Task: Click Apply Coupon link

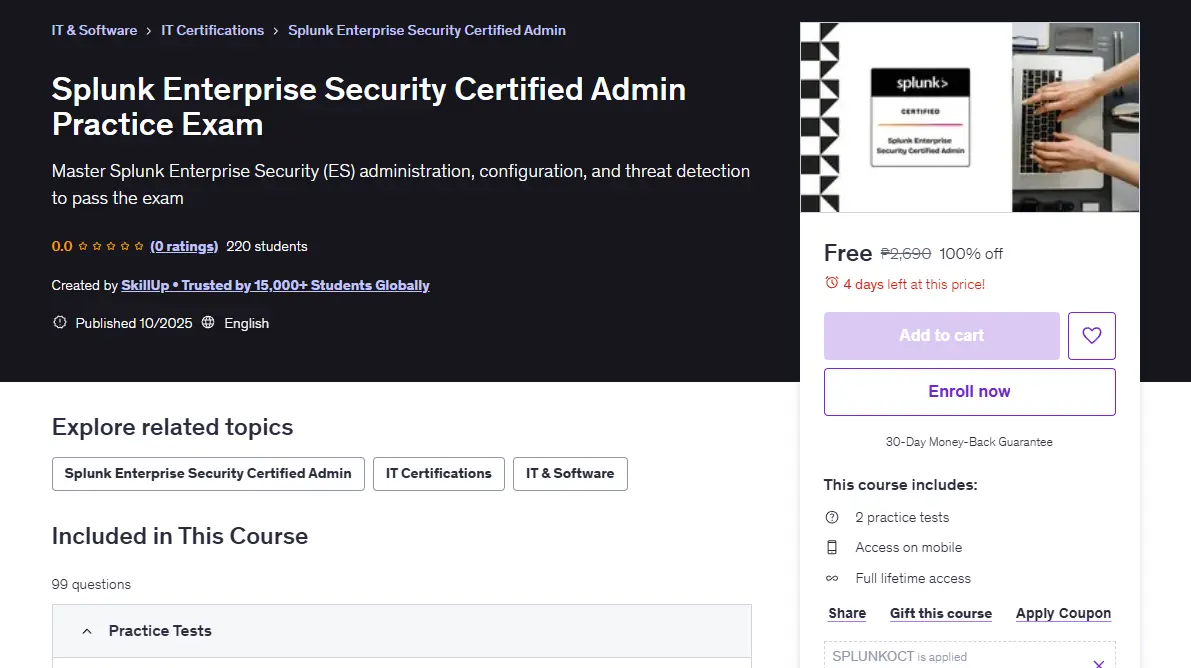Action: click(1063, 613)
